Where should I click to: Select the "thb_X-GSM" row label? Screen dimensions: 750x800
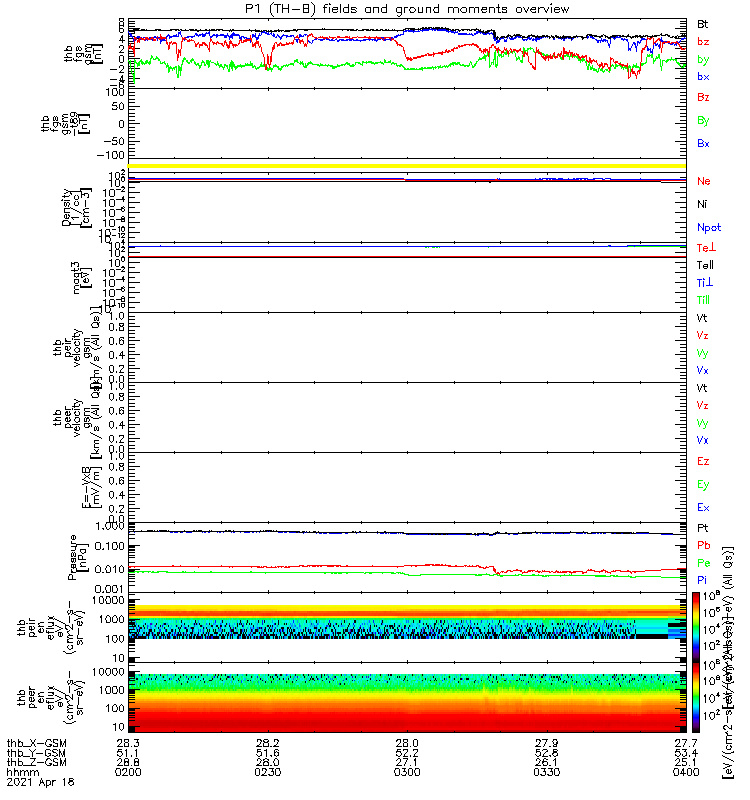[36, 743]
